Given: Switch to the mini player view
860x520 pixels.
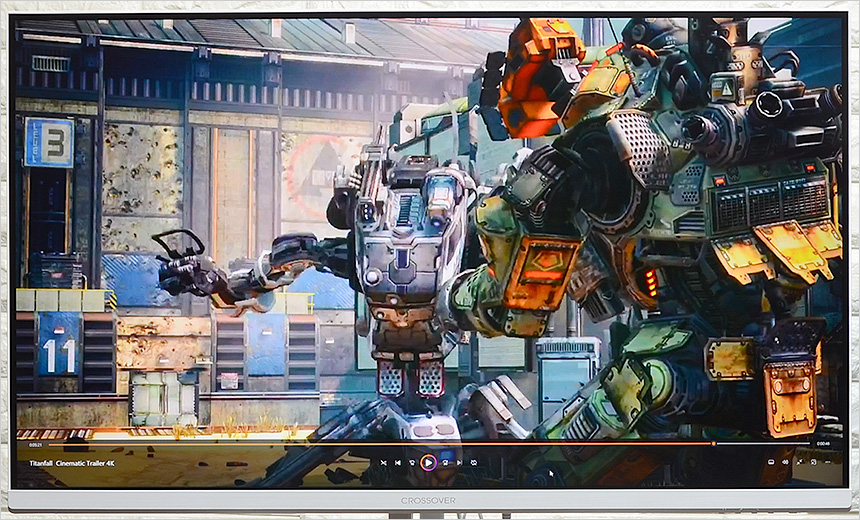Looking at the screenshot, I should tap(813, 462).
